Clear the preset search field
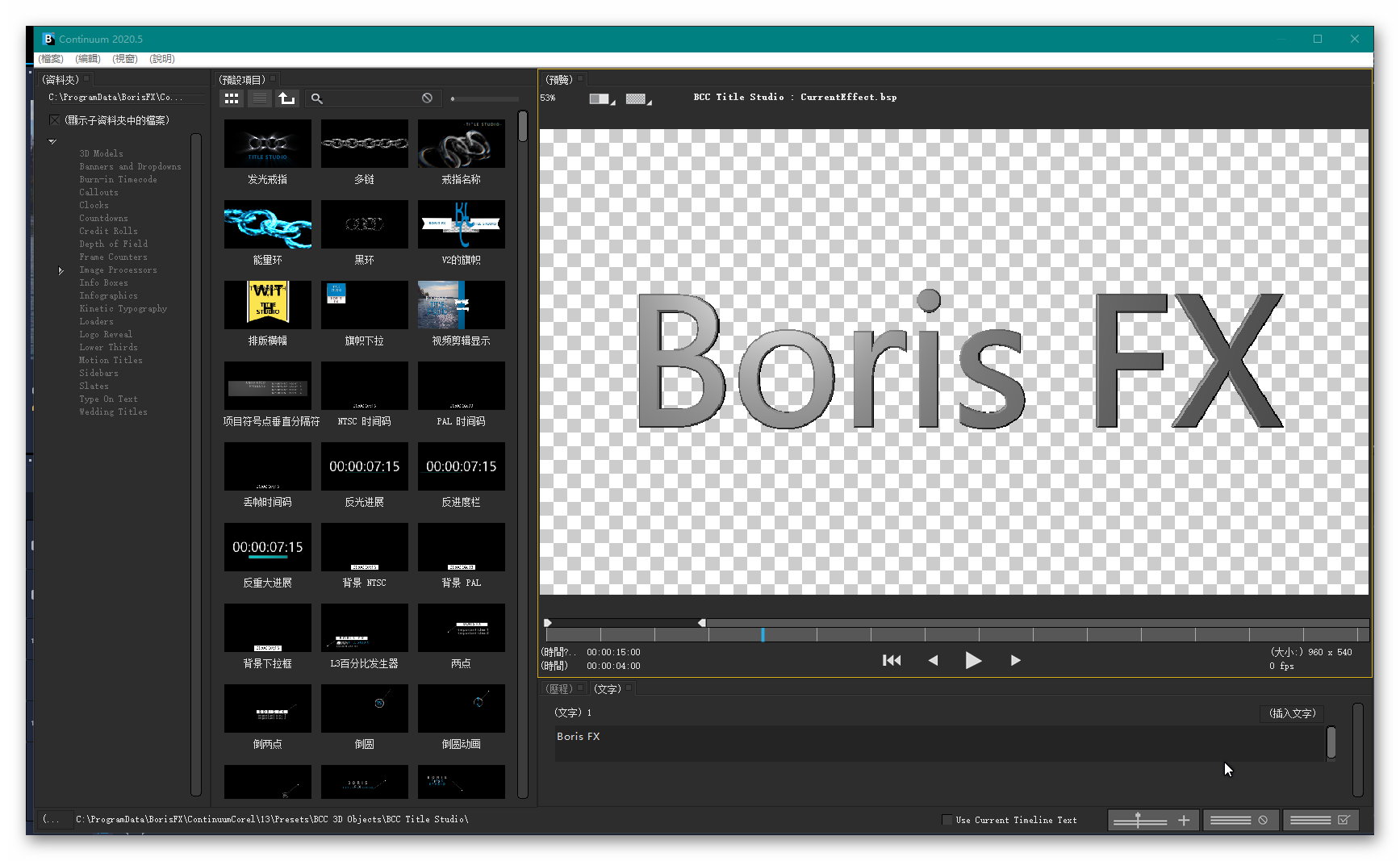 tap(427, 98)
